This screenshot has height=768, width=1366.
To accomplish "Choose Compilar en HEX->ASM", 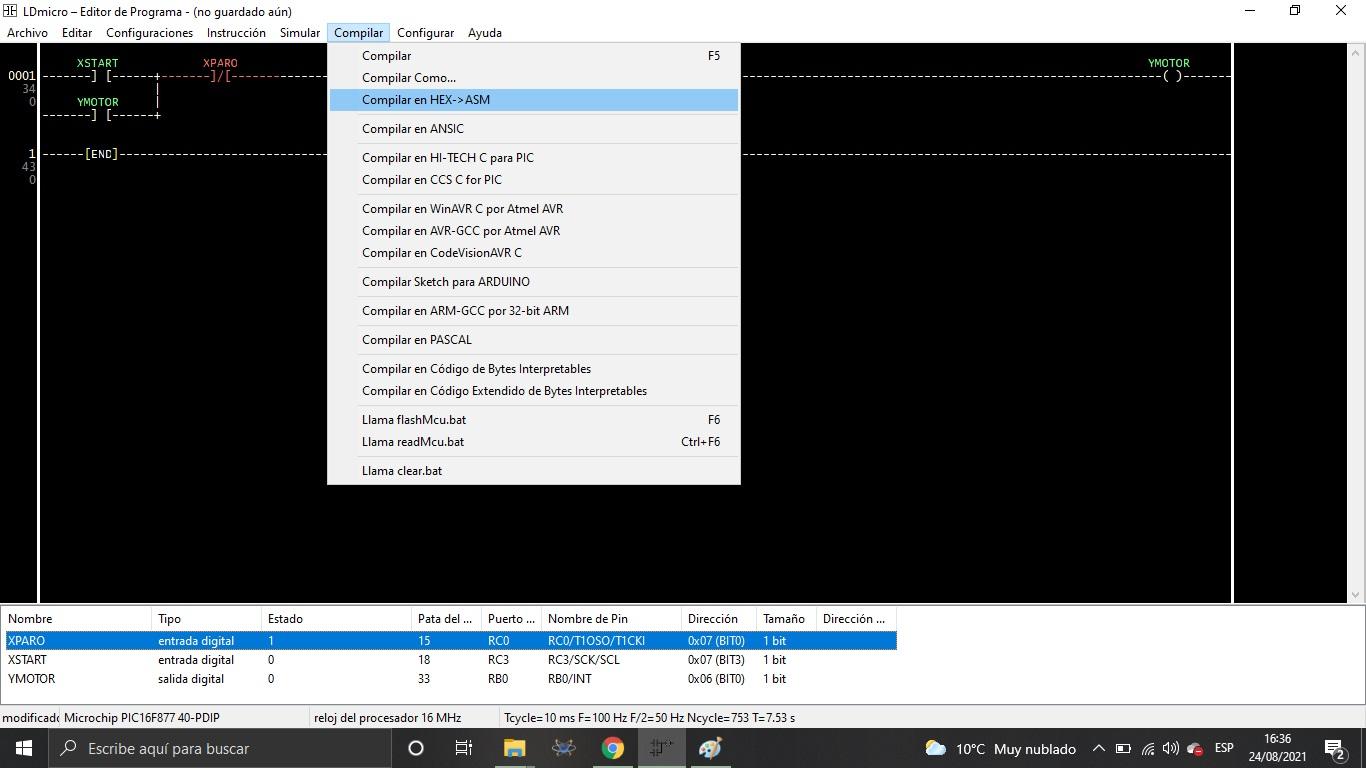I will coord(534,100).
